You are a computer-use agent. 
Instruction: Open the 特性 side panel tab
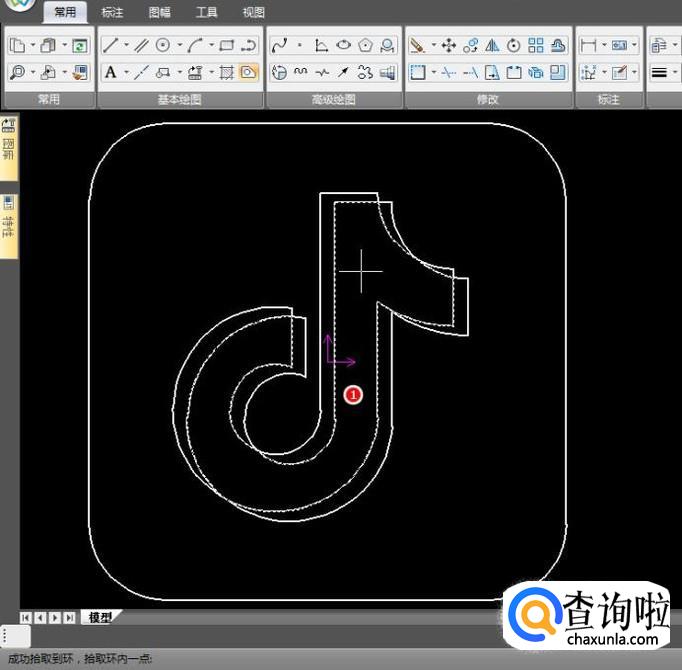coord(8,226)
